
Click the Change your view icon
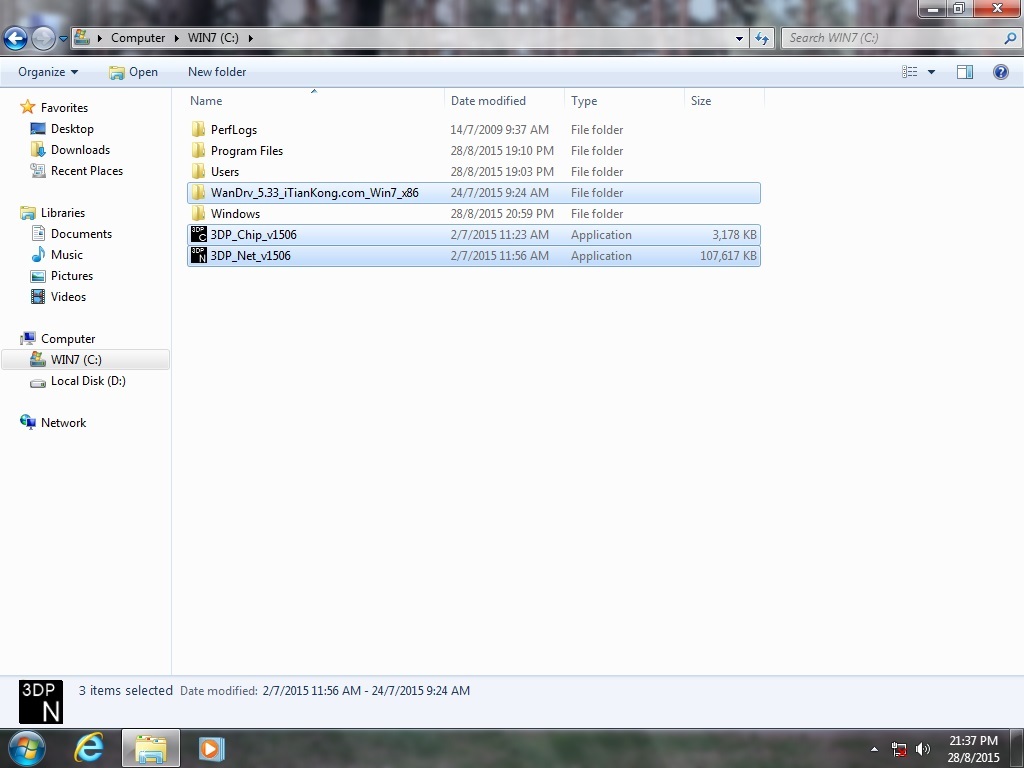coord(910,72)
